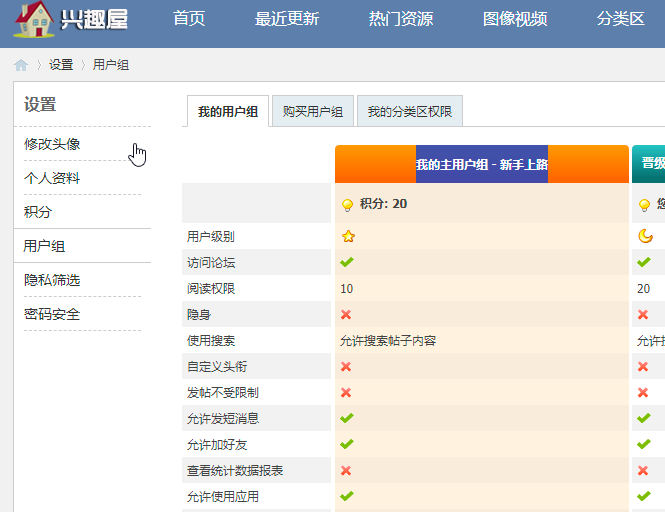Viewport: 665px width, 512px height.
Task: Click 阅读权限 value 20
Action: [643, 288]
